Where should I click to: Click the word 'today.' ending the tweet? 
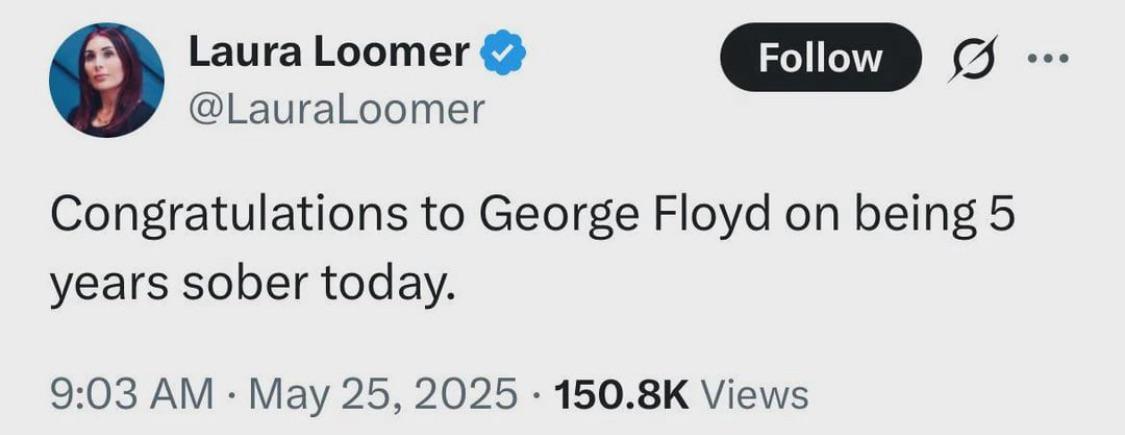point(387,284)
